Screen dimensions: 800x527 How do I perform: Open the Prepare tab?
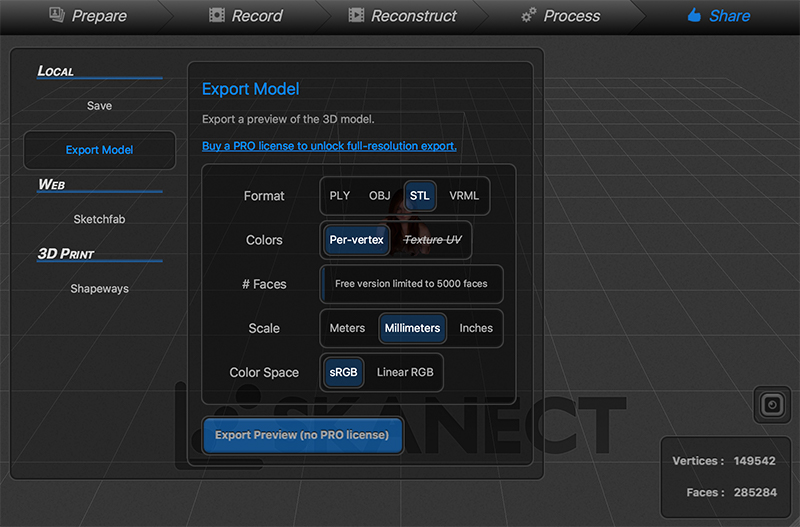pyautogui.click(x=88, y=16)
